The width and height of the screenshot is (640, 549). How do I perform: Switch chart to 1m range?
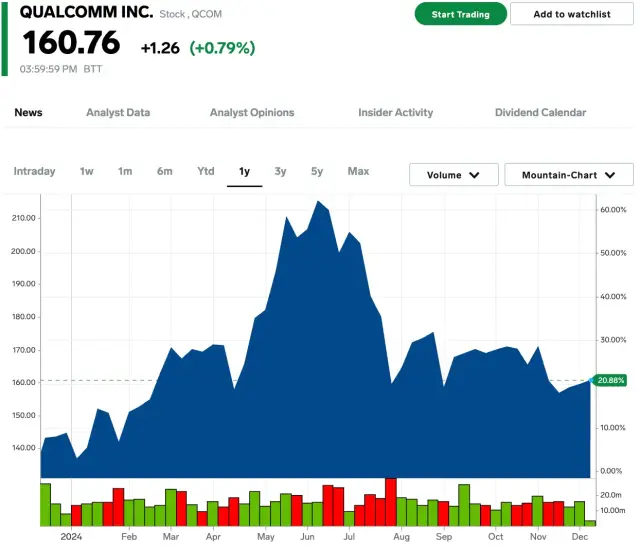125,172
